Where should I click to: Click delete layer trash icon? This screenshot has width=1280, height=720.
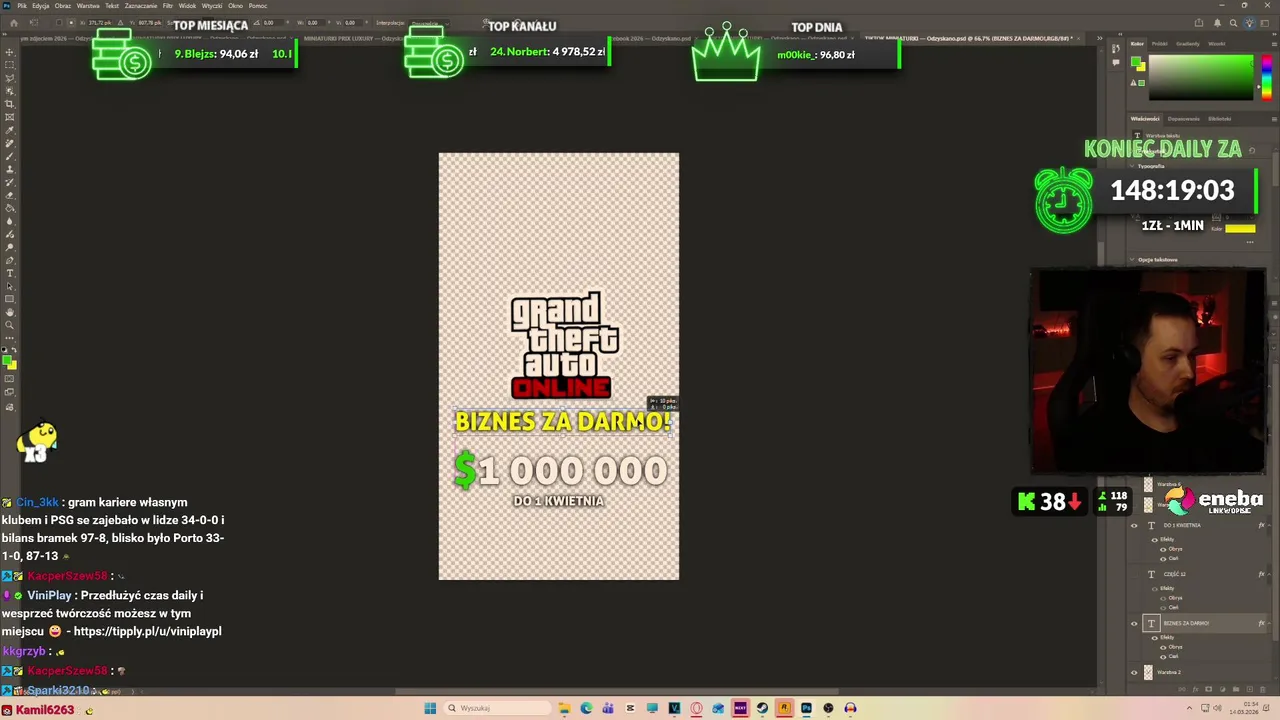pos(1262,689)
